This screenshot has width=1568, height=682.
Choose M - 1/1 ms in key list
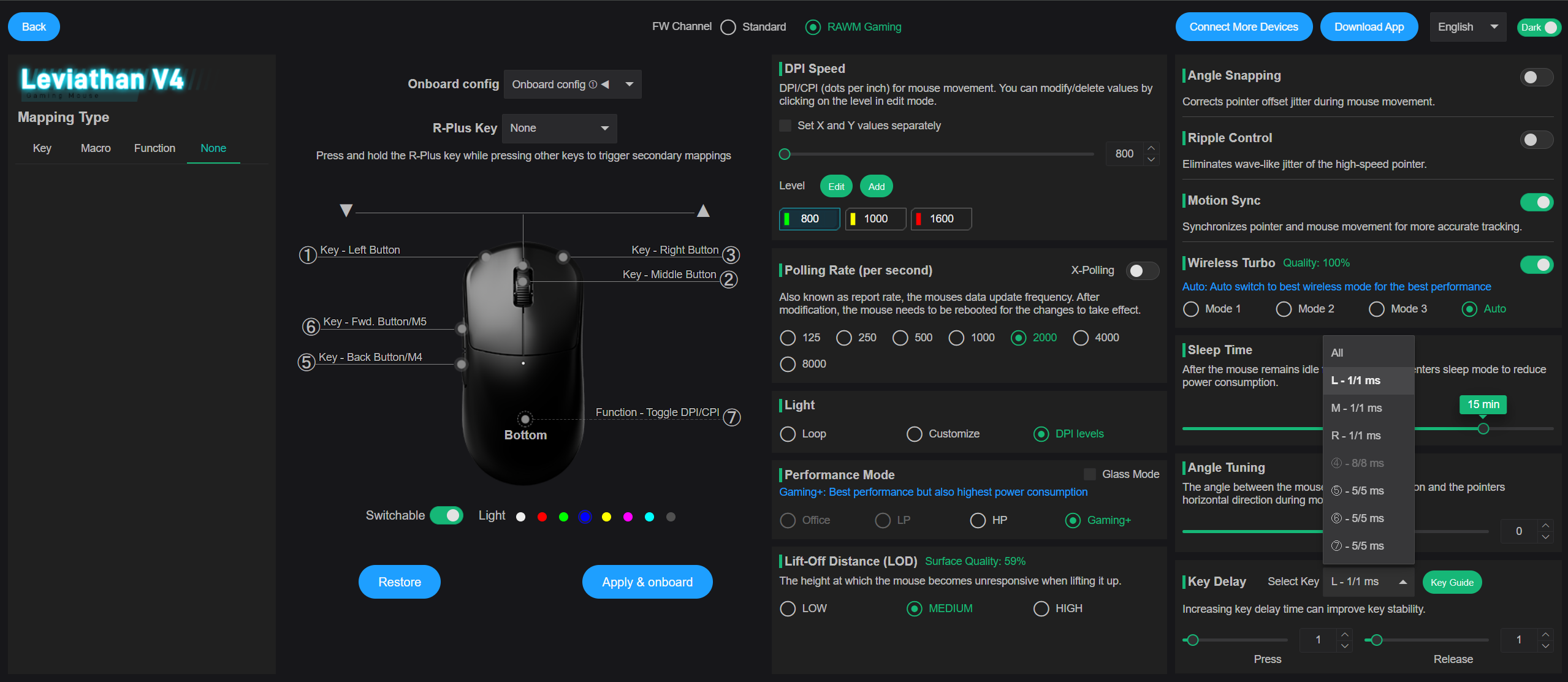(1368, 408)
